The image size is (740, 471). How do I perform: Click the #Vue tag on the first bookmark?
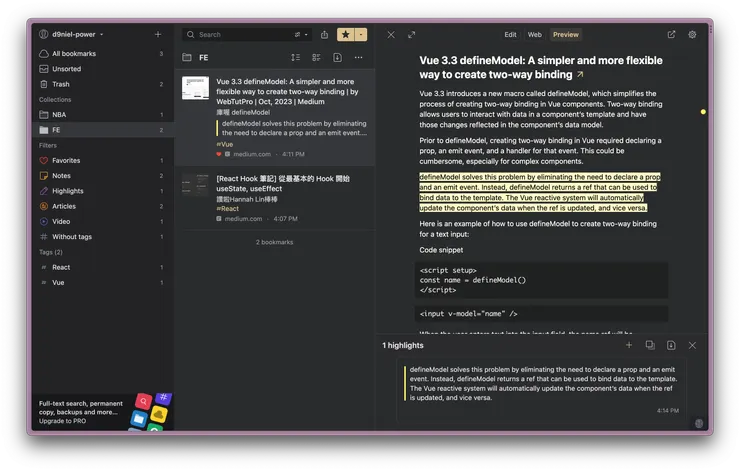225,144
